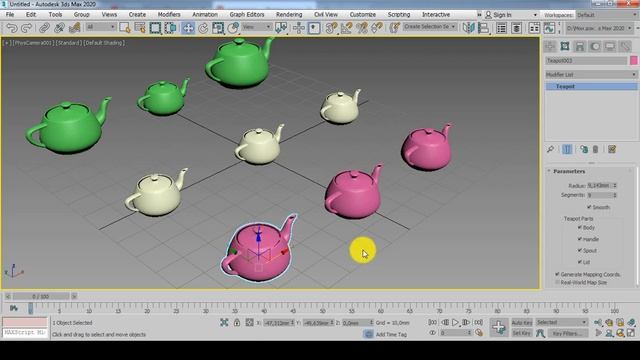Toggle Window/Crossing selection mode
This screenshot has height=360, width=640.
coord(171,28)
